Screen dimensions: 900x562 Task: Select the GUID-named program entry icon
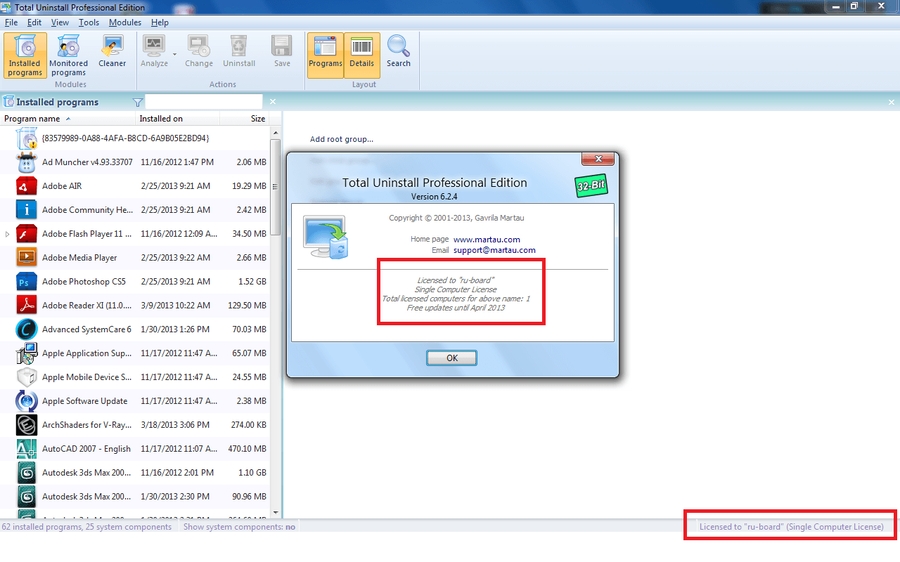(x=26, y=138)
